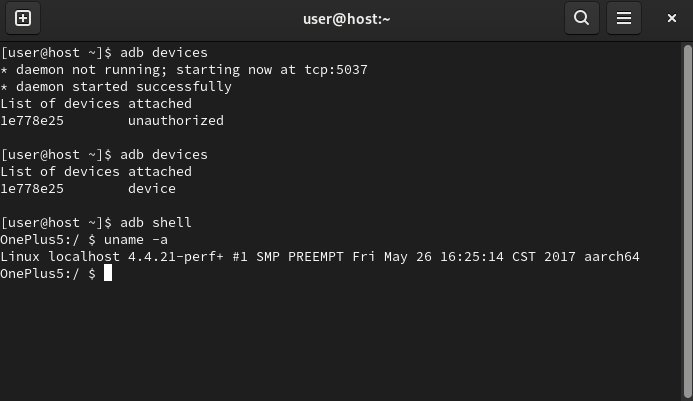
Task: Click the word 'unauthorized' in the output
Action: tap(176, 121)
